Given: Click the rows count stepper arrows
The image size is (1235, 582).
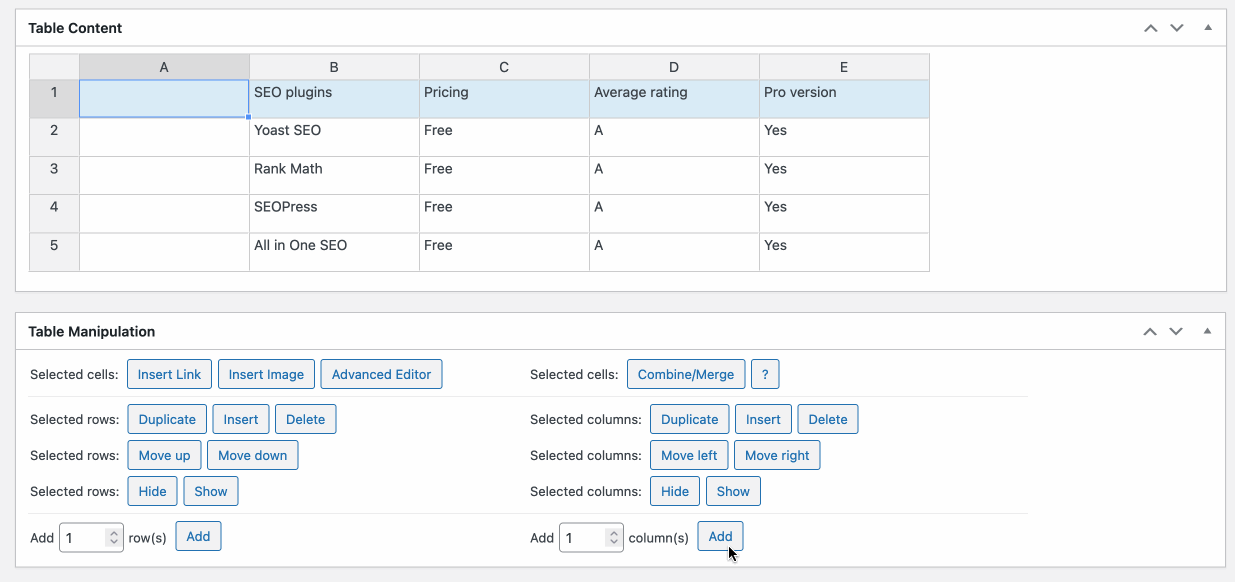Looking at the screenshot, I should point(113,537).
